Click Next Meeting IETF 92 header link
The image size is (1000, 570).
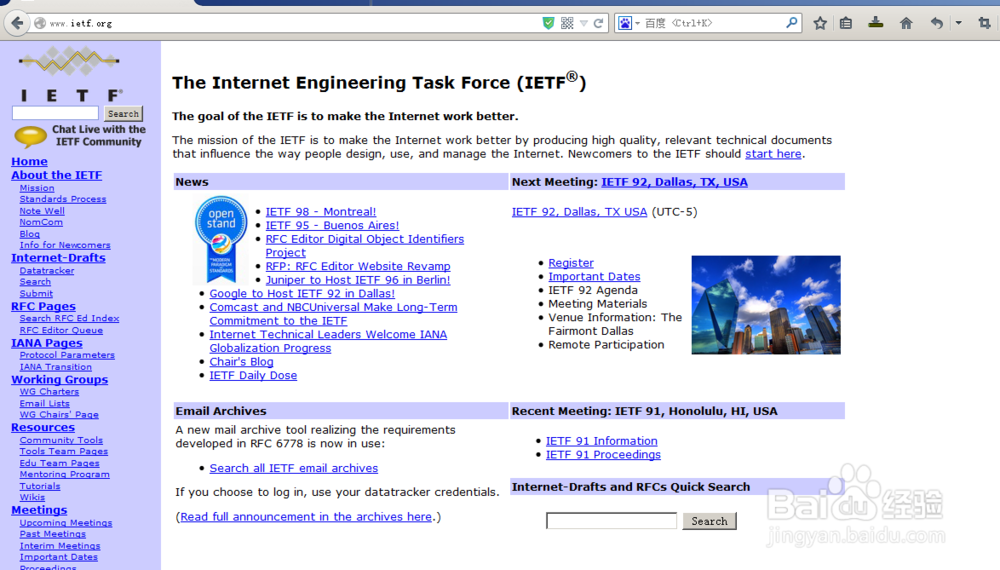(674, 182)
